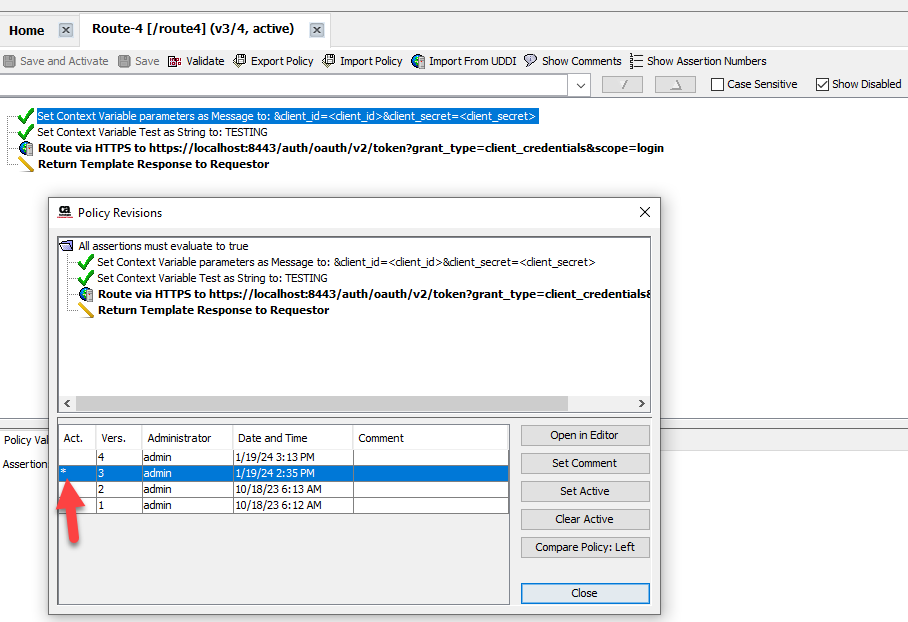Enable the Case Sensitive checkbox
This screenshot has width=908, height=622.
(717, 85)
